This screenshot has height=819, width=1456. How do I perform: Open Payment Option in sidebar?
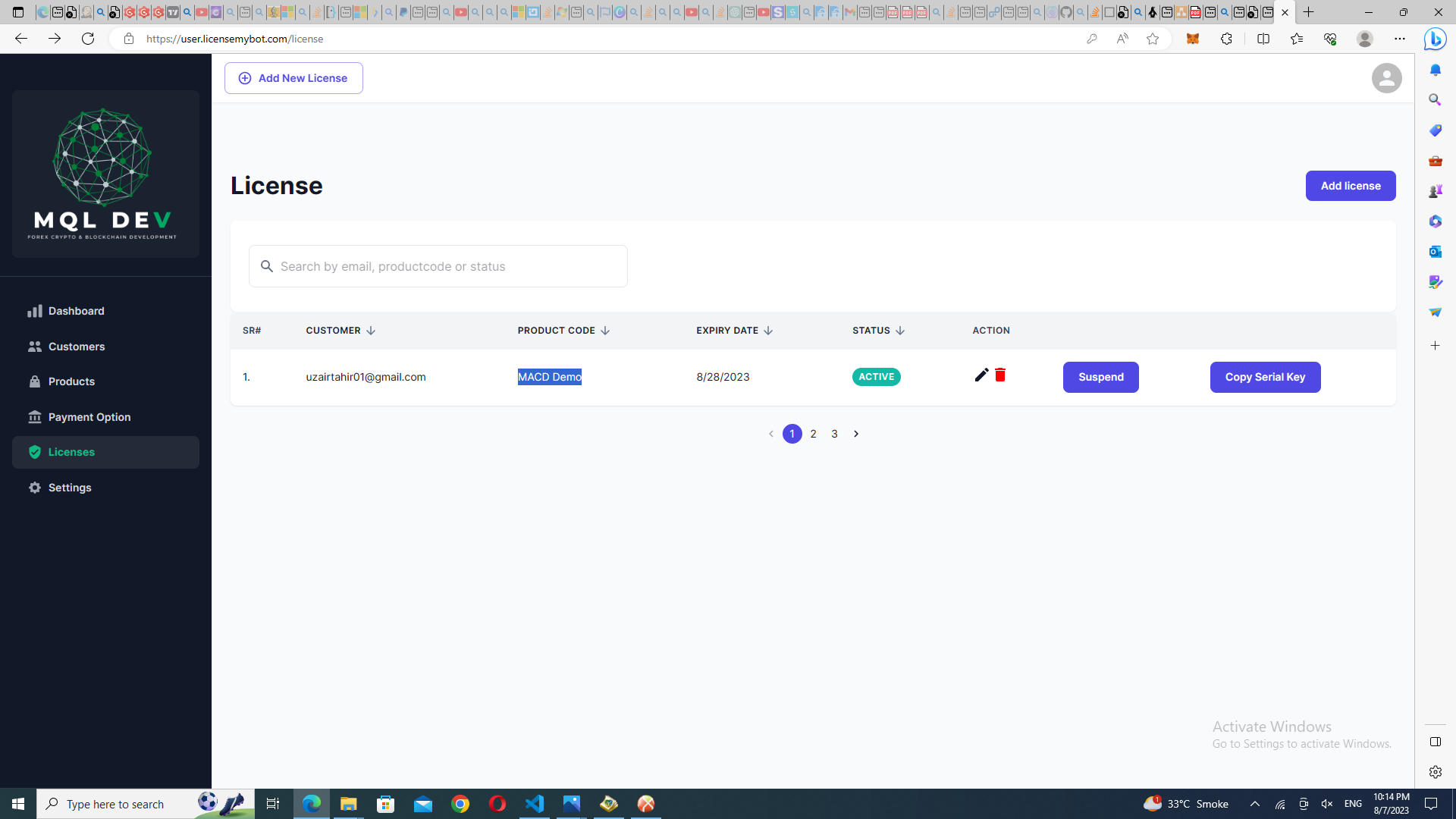coord(89,417)
